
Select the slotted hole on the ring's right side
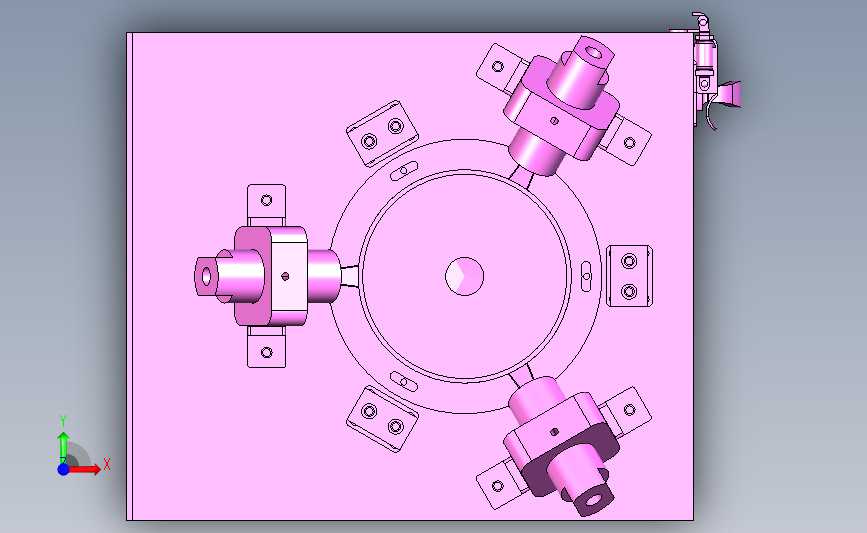point(587,276)
